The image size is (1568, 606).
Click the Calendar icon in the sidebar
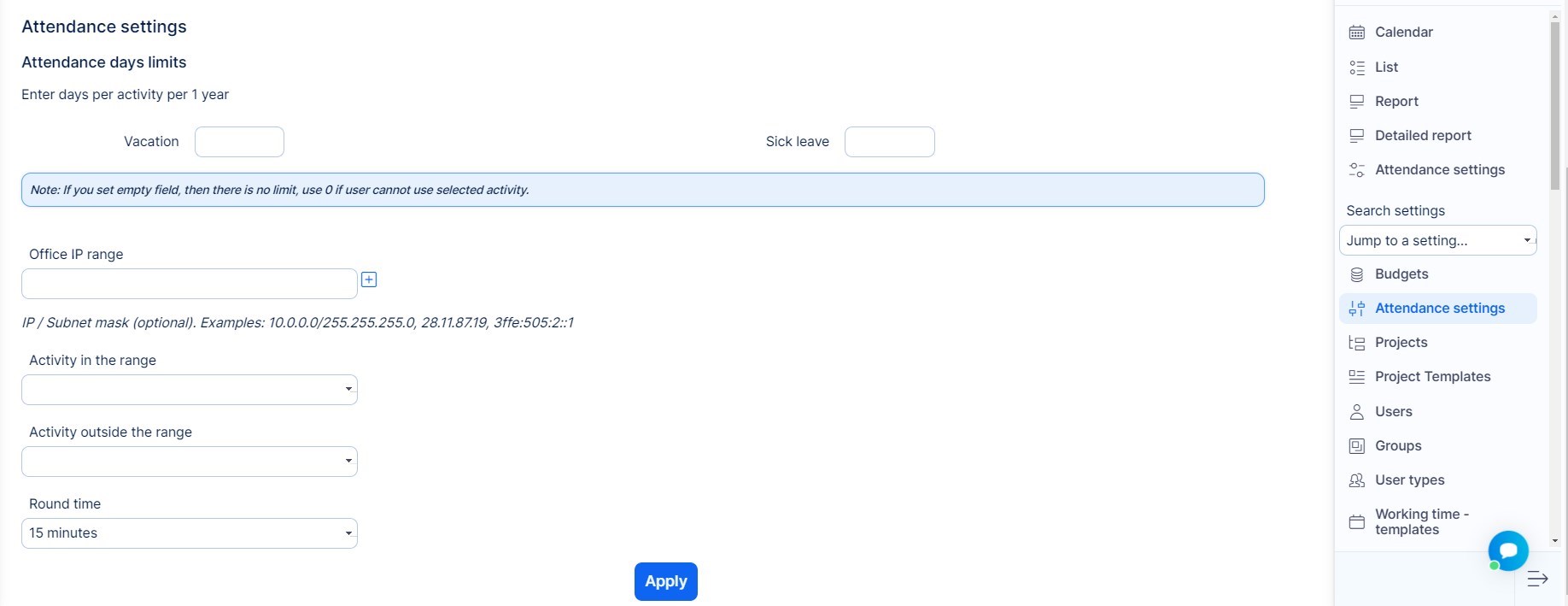1356,32
